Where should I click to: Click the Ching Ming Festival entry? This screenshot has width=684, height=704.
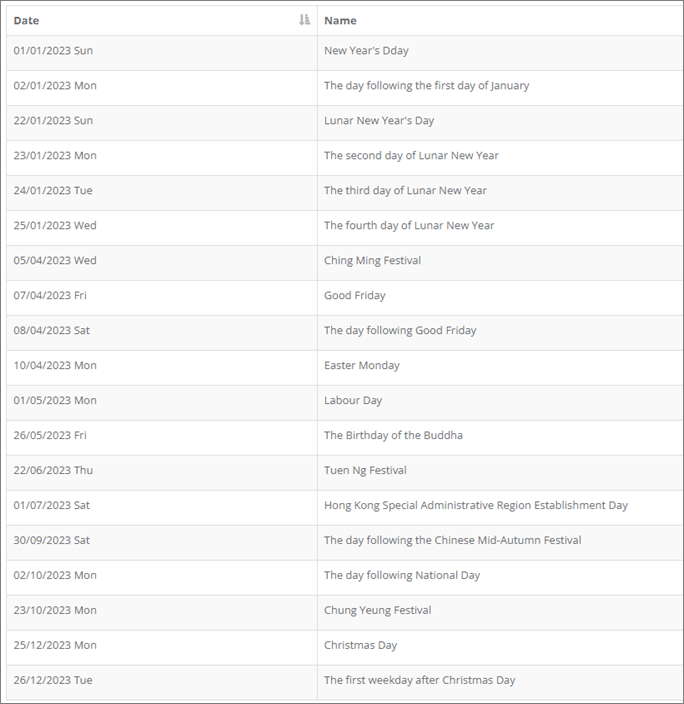(x=372, y=261)
